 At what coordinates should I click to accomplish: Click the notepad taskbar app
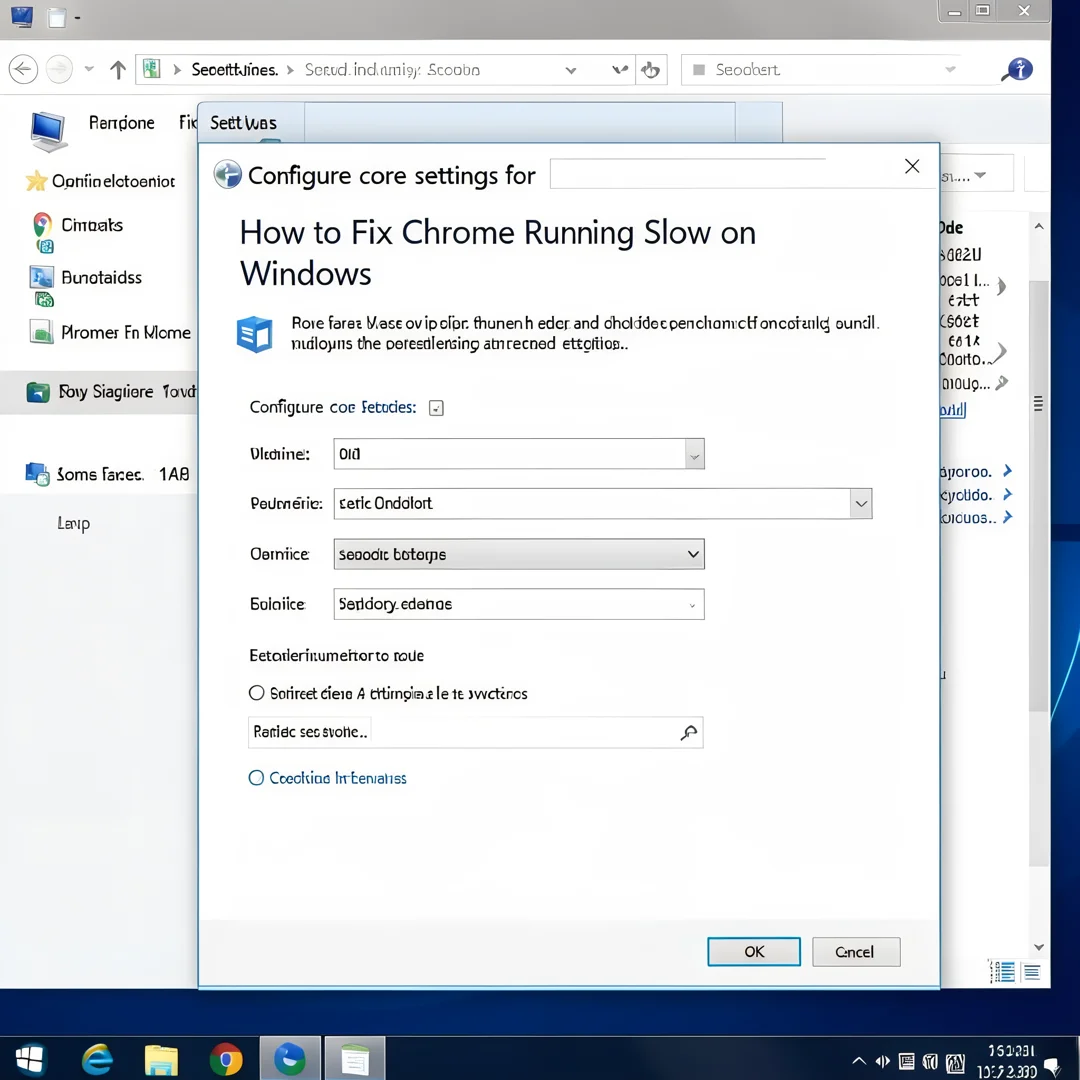[x=355, y=1059]
